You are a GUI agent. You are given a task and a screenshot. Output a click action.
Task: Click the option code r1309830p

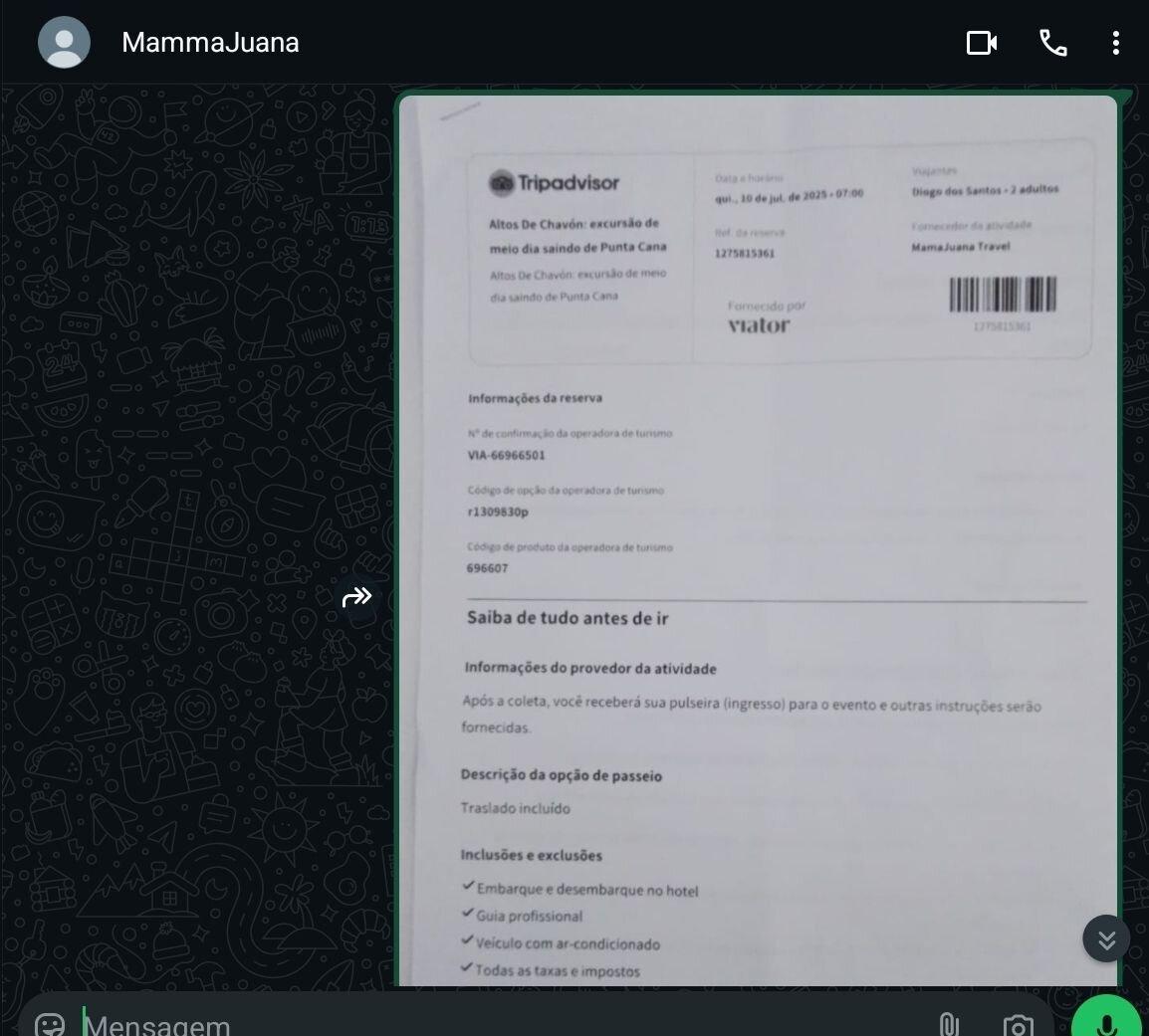pos(498,512)
